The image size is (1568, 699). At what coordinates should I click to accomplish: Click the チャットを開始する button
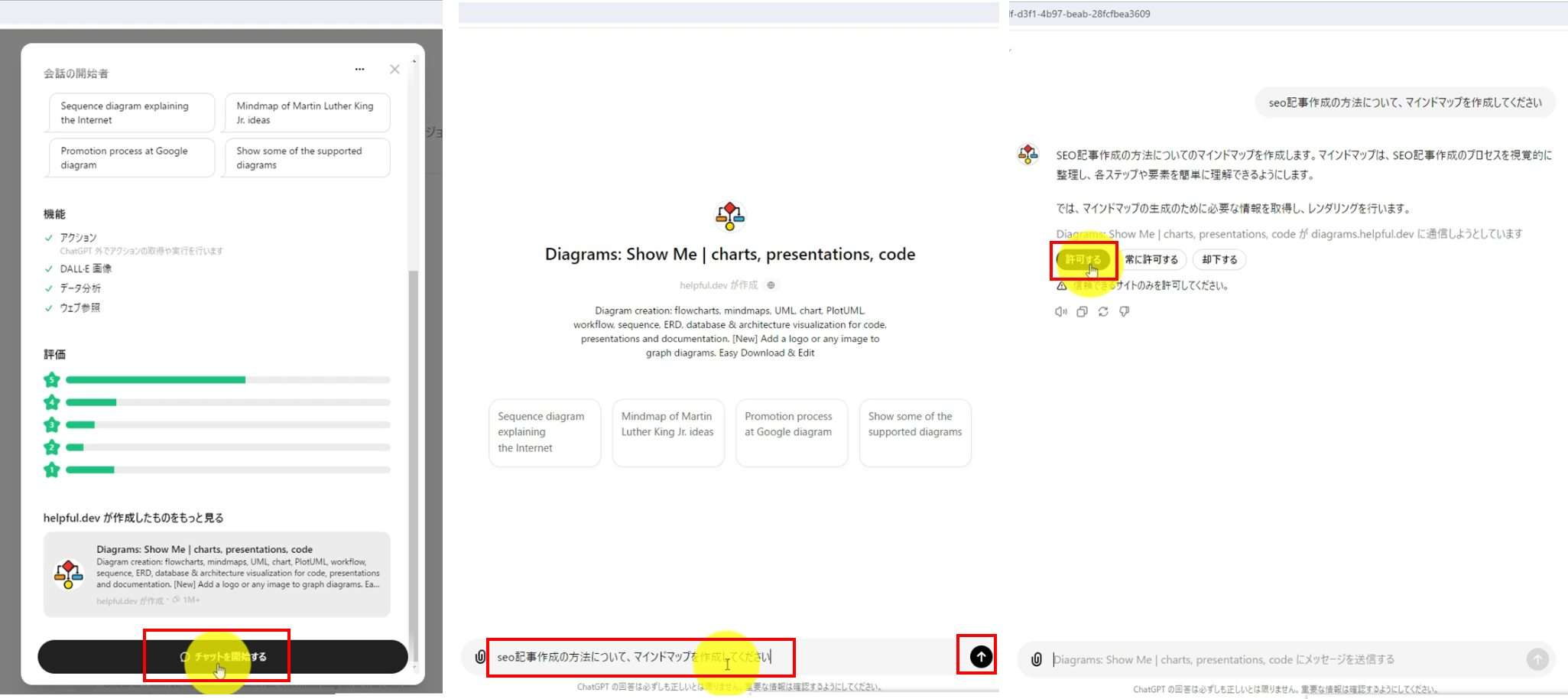(222, 657)
